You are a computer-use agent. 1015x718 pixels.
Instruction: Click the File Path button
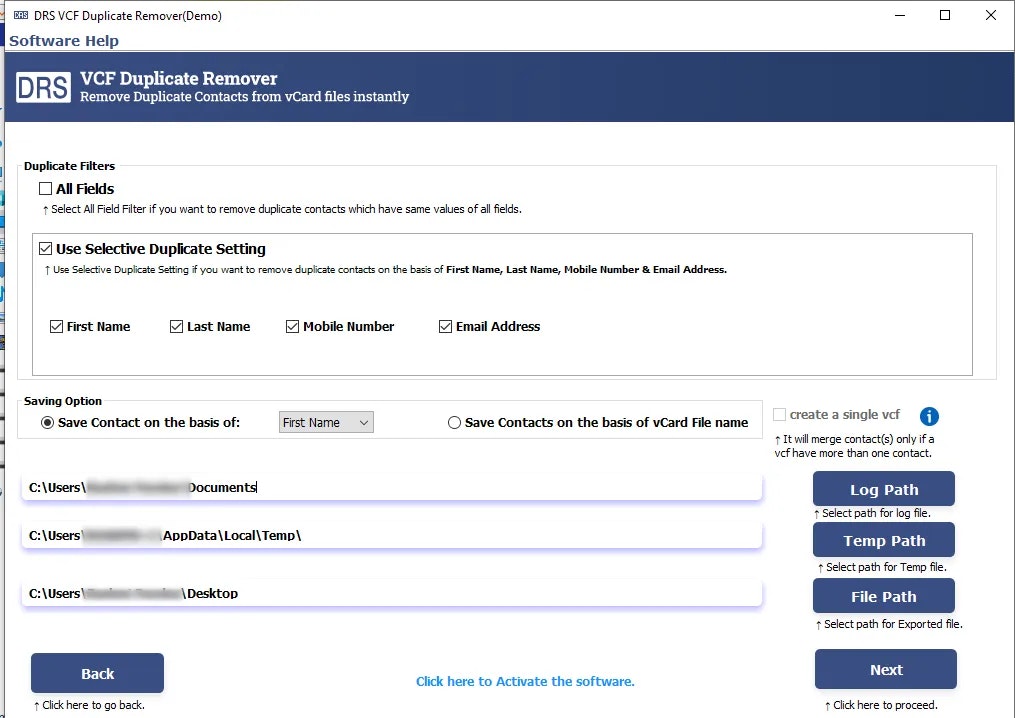(884, 596)
